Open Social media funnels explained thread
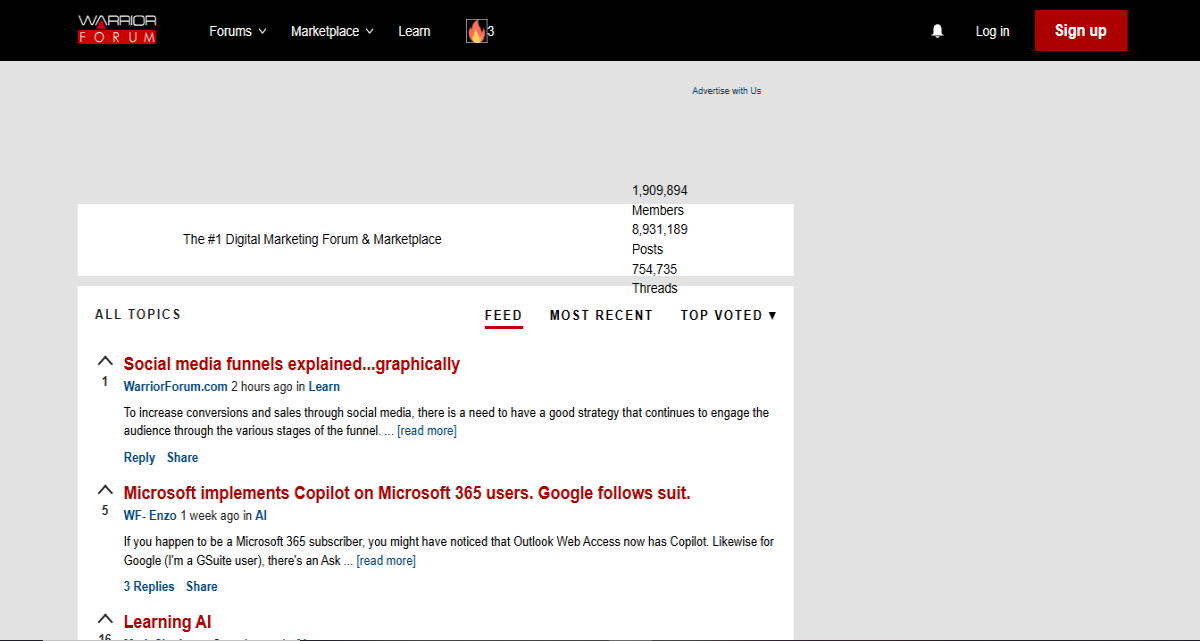 (x=292, y=364)
